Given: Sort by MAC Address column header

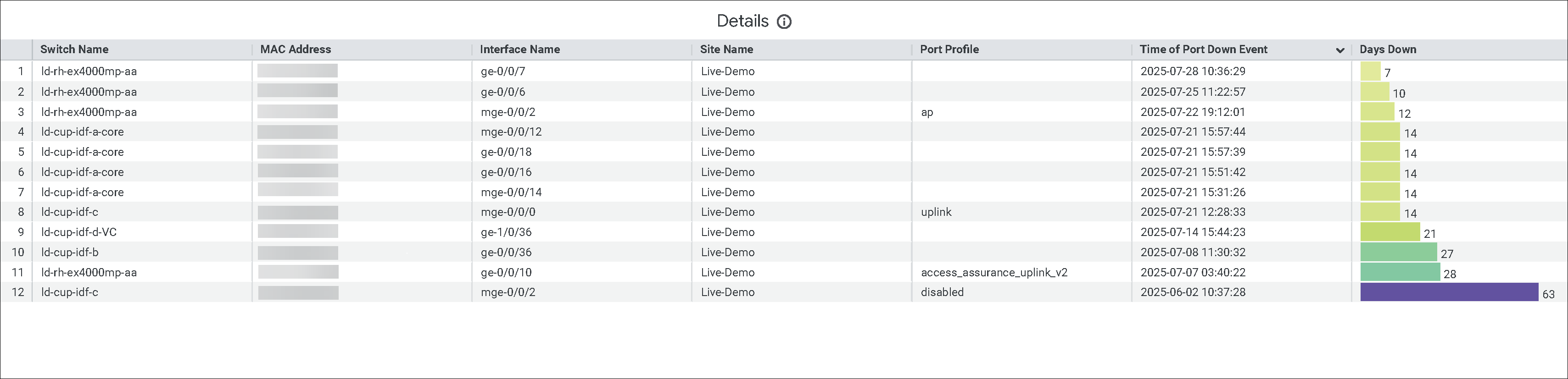Looking at the screenshot, I should pos(295,49).
